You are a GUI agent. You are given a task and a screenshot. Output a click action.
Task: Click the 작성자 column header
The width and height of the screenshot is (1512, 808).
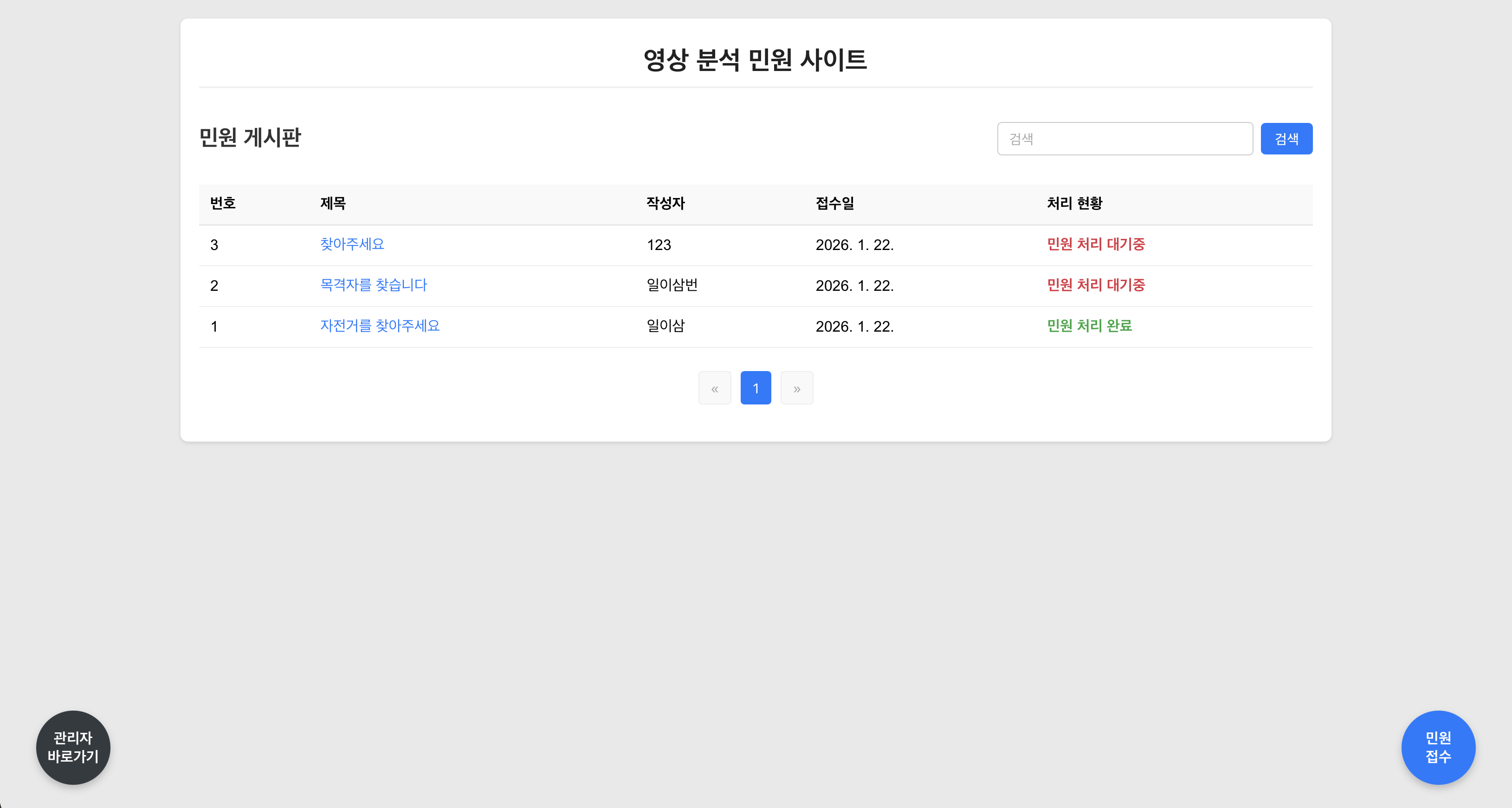(x=666, y=204)
